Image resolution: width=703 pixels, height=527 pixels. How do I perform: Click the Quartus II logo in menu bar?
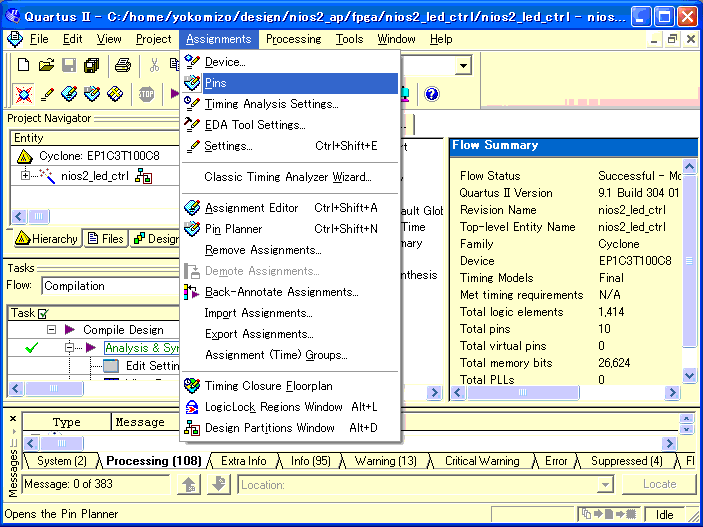14,39
